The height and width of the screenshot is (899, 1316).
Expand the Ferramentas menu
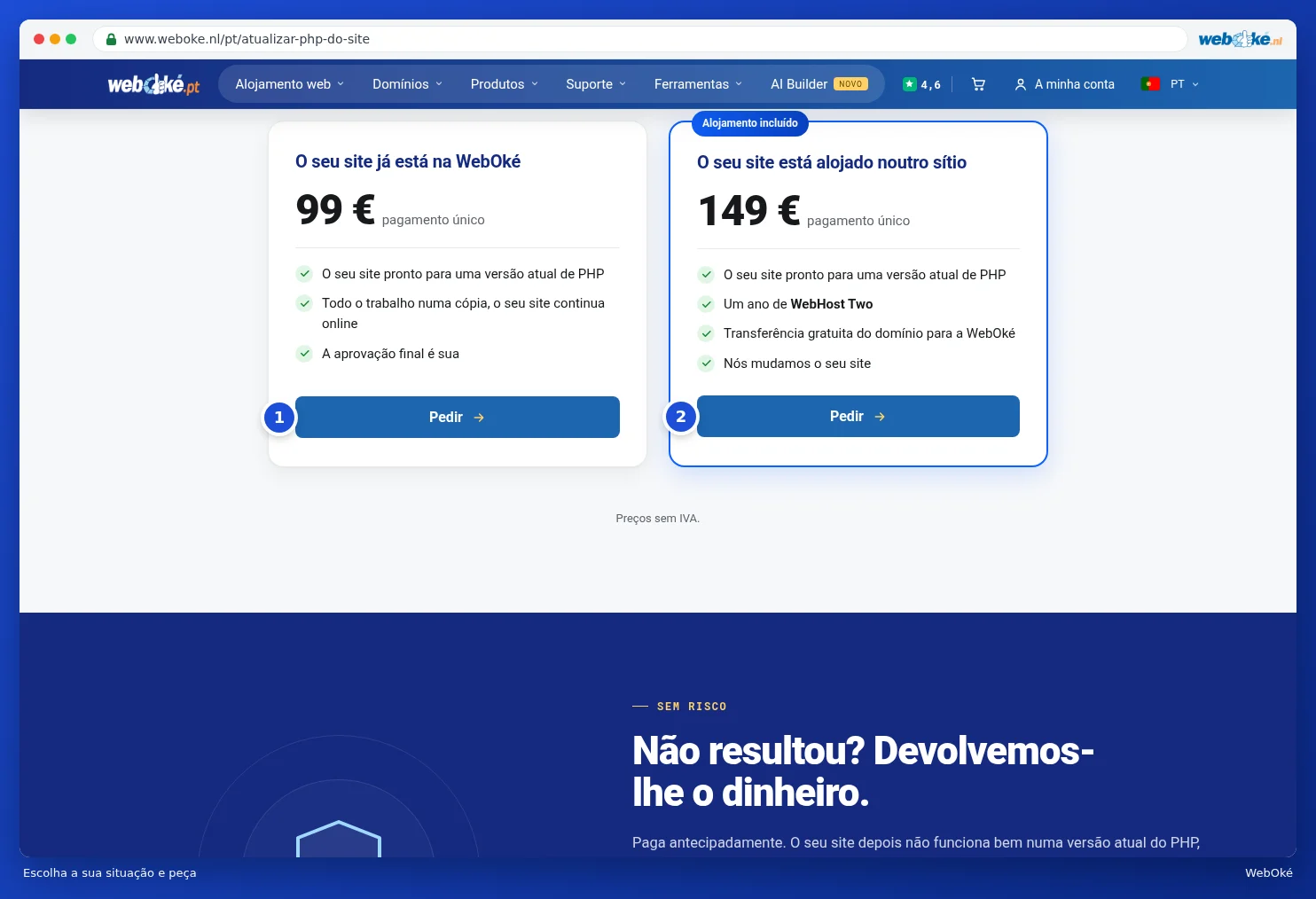[x=698, y=84]
